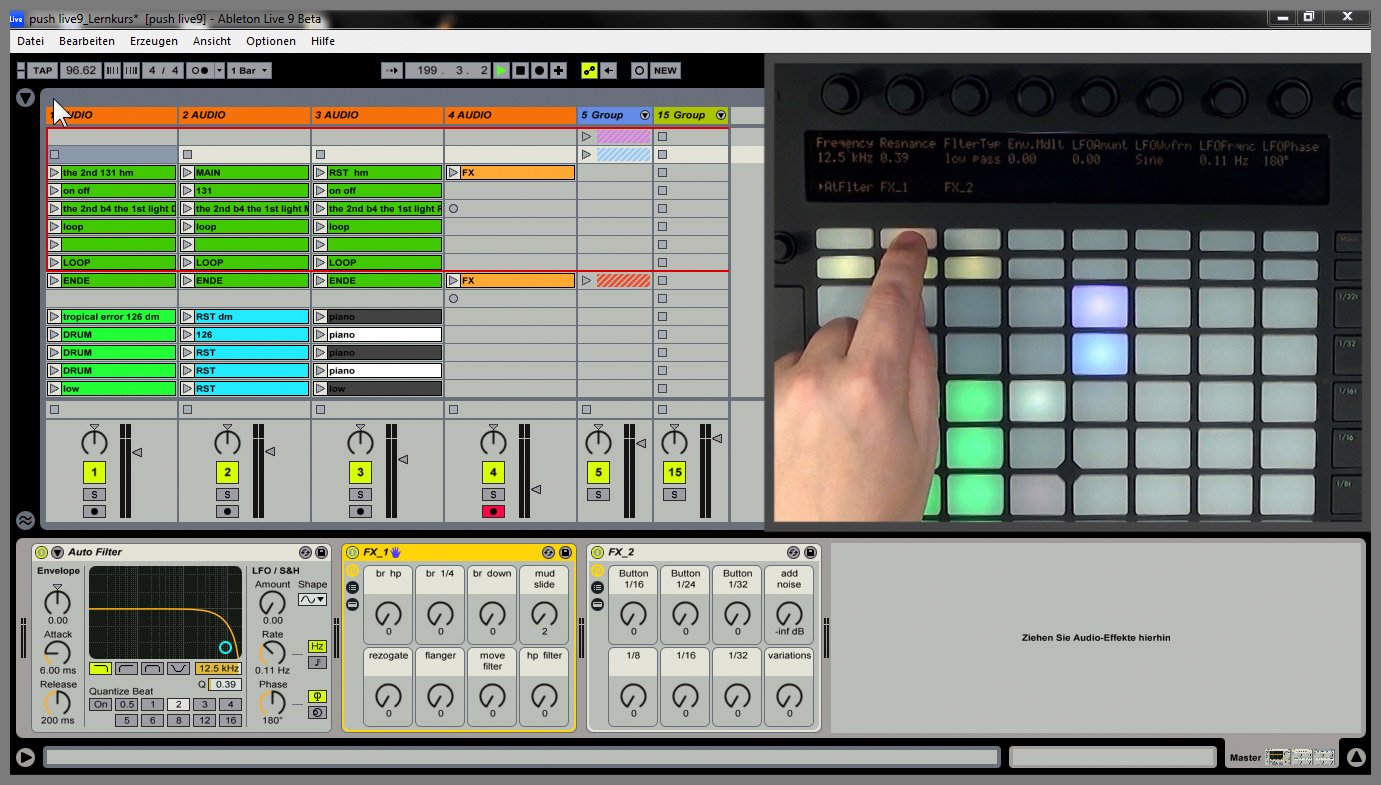Launch the MAIN clip in track 2

(187, 173)
